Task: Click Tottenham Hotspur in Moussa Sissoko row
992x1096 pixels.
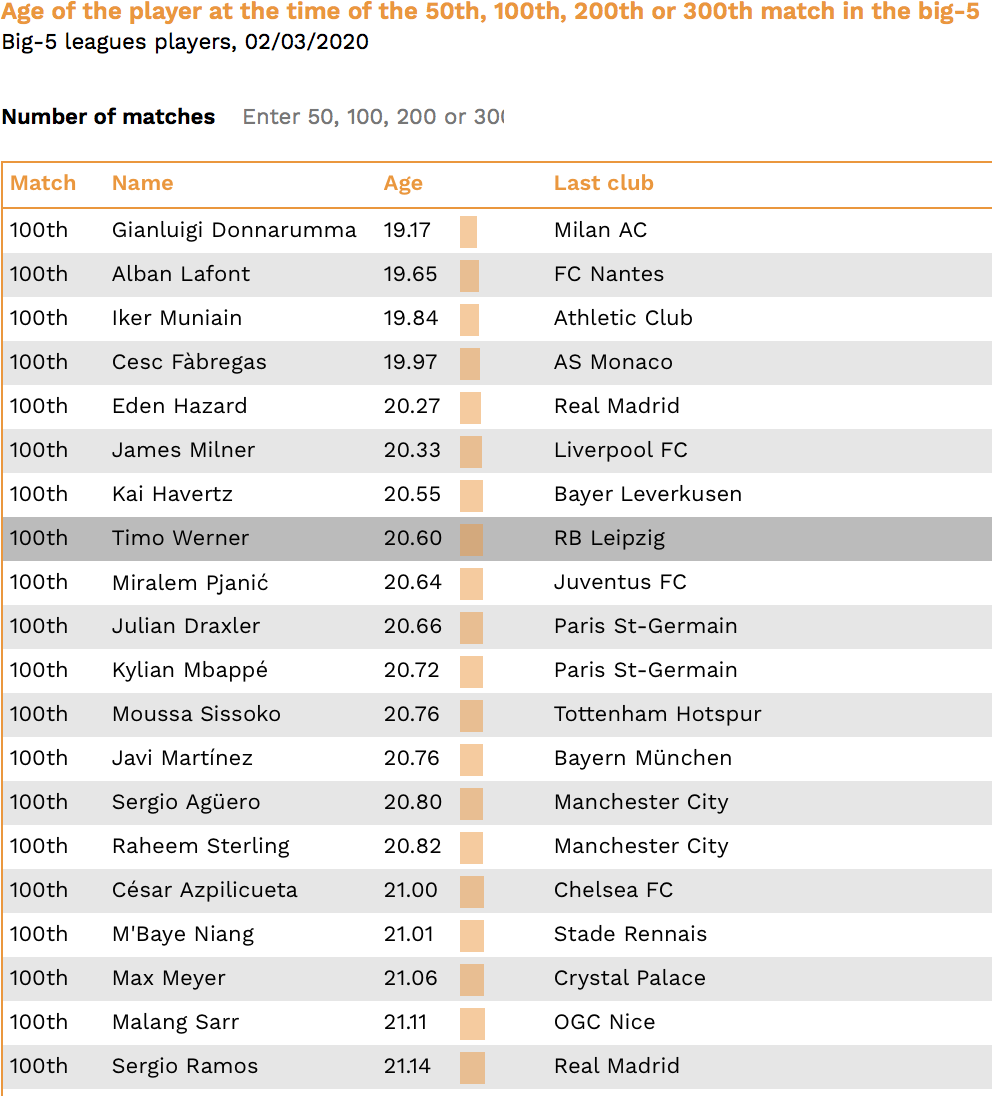Action: coord(657,714)
